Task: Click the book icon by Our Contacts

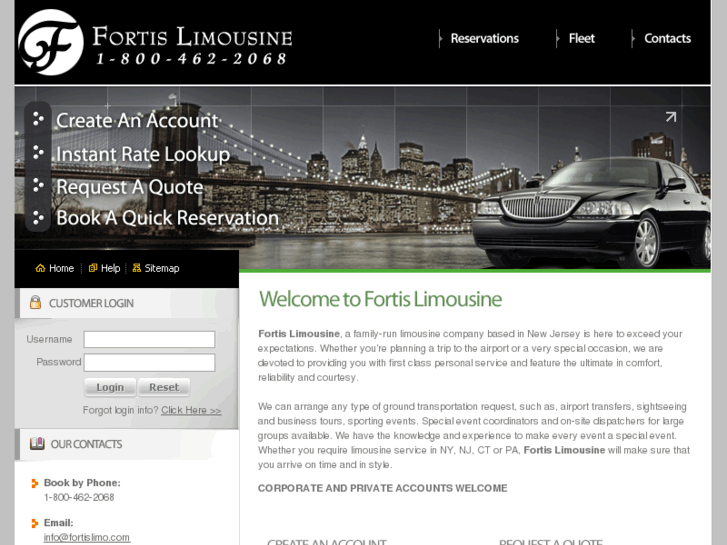Action: 37,444
